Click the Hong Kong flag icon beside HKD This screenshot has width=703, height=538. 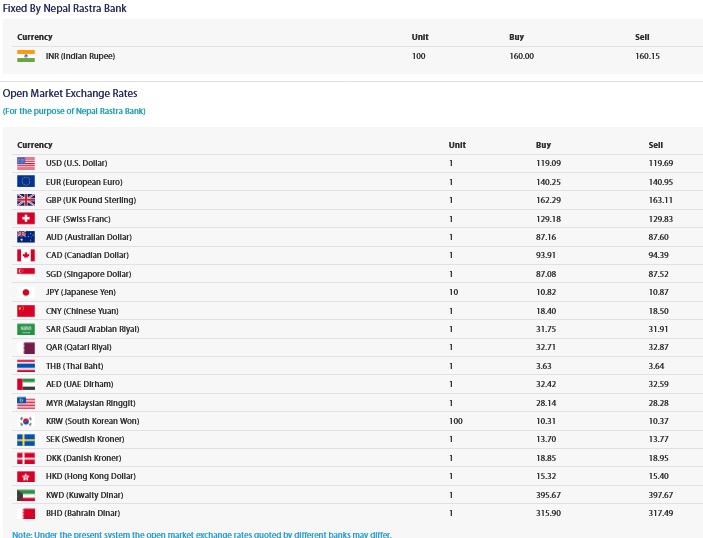coord(26,476)
